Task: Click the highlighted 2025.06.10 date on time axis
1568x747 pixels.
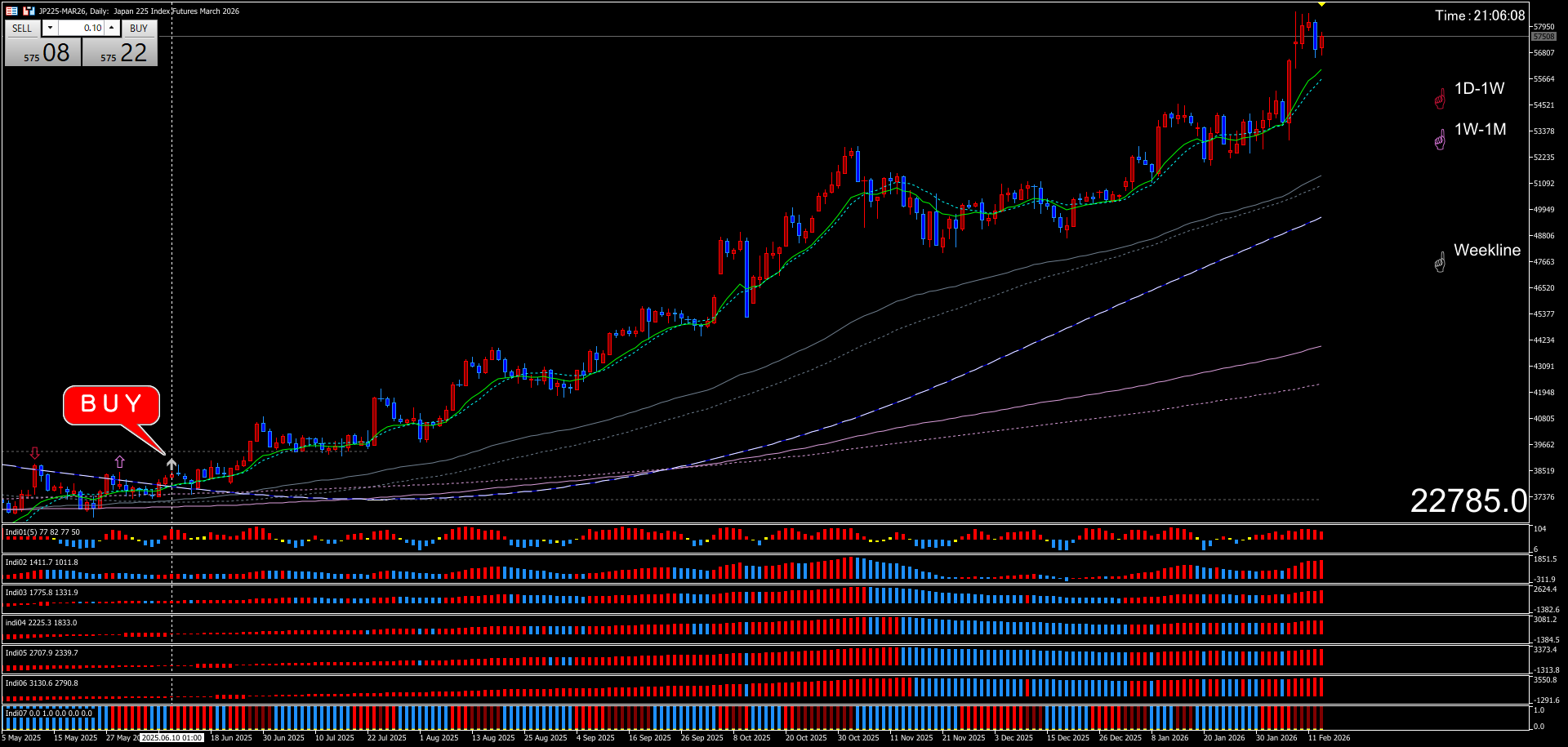Action: (x=171, y=738)
